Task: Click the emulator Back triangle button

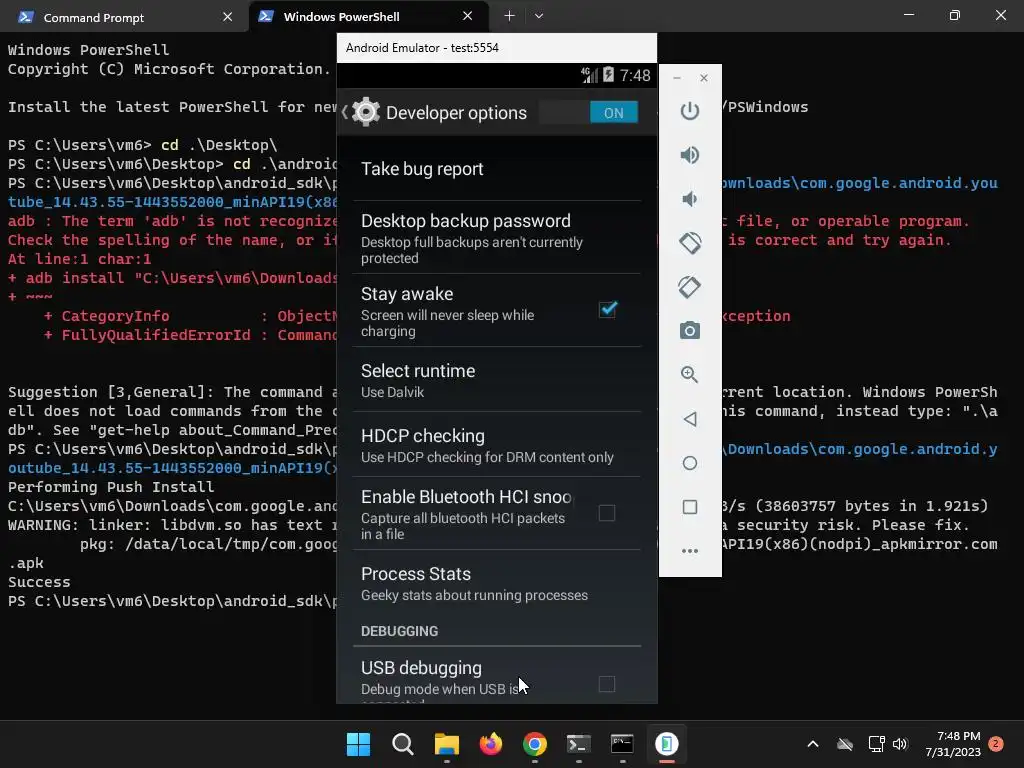Action: point(690,419)
